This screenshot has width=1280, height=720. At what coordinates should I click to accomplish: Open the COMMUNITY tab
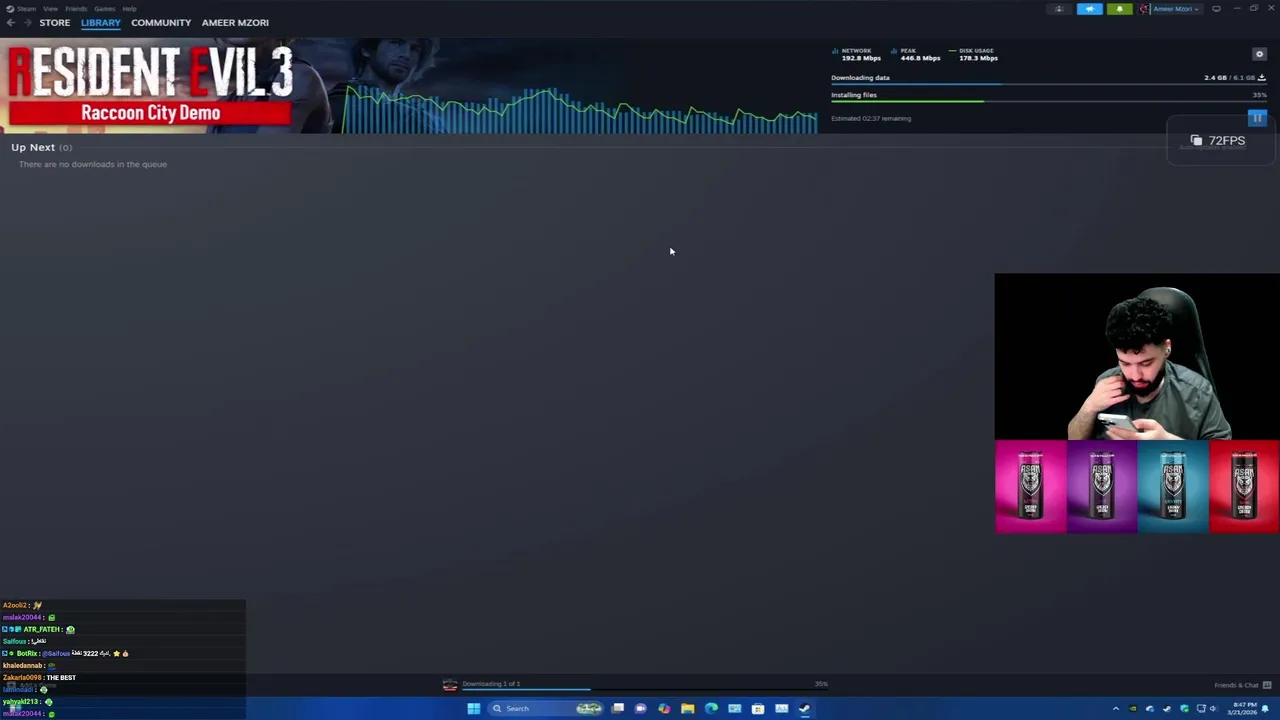point(161,22)
